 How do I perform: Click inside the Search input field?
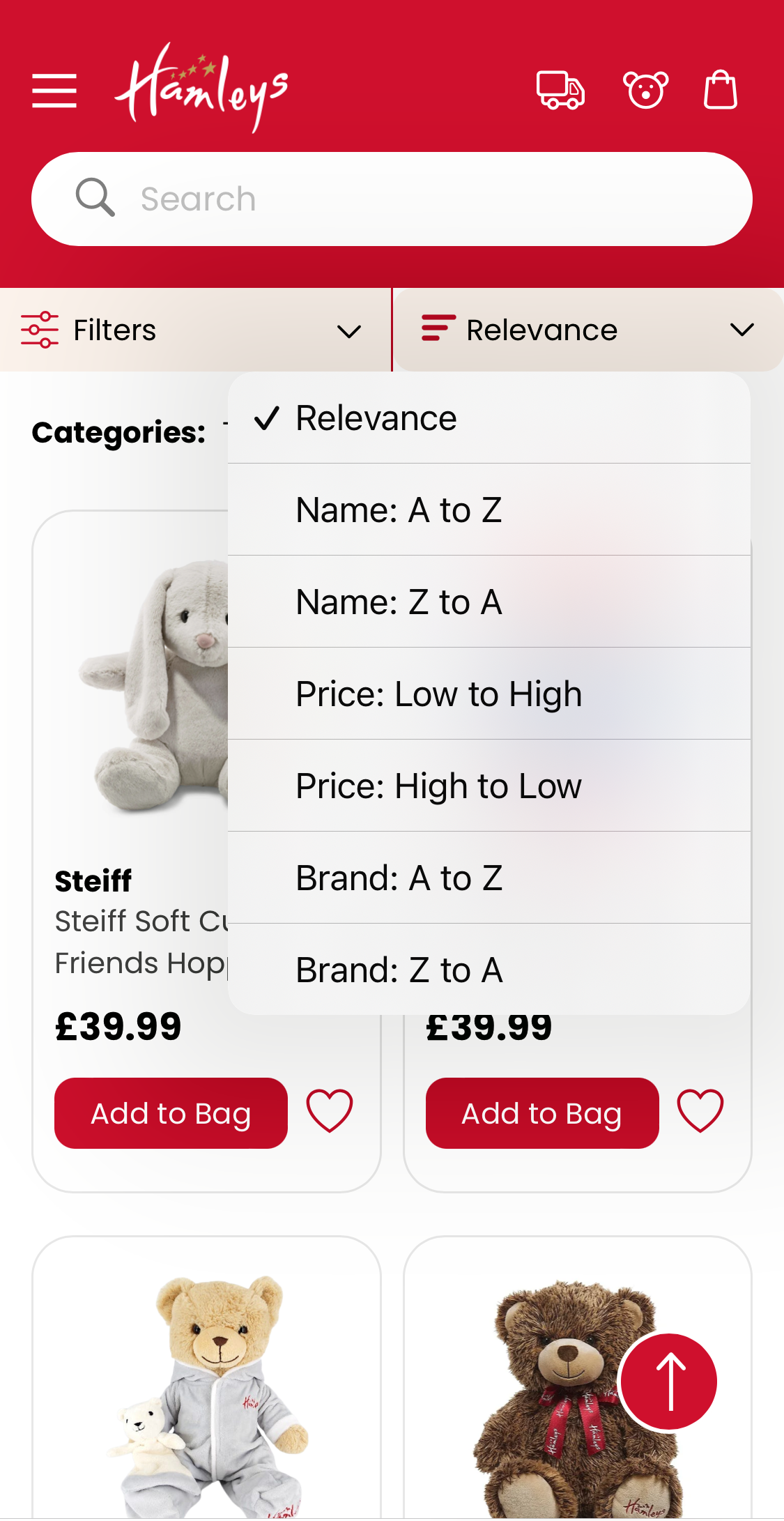click(390, 198)
